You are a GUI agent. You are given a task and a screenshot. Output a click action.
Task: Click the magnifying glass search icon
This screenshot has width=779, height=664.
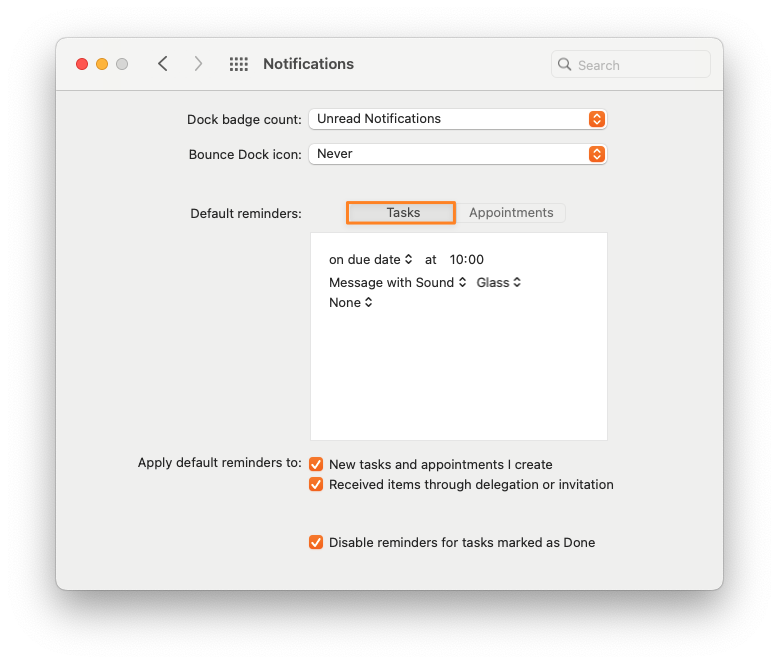click(564, 64)
